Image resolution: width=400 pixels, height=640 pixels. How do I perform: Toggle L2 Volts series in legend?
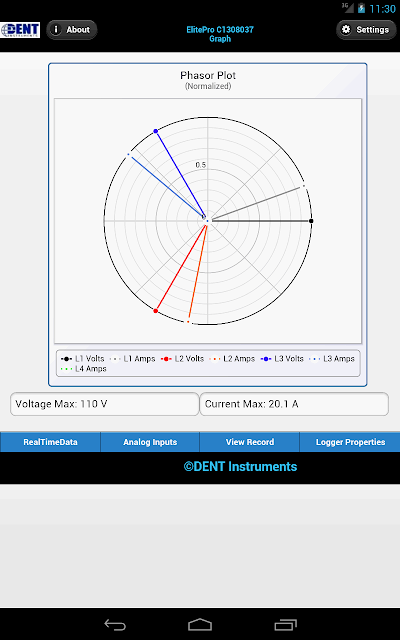182,359
